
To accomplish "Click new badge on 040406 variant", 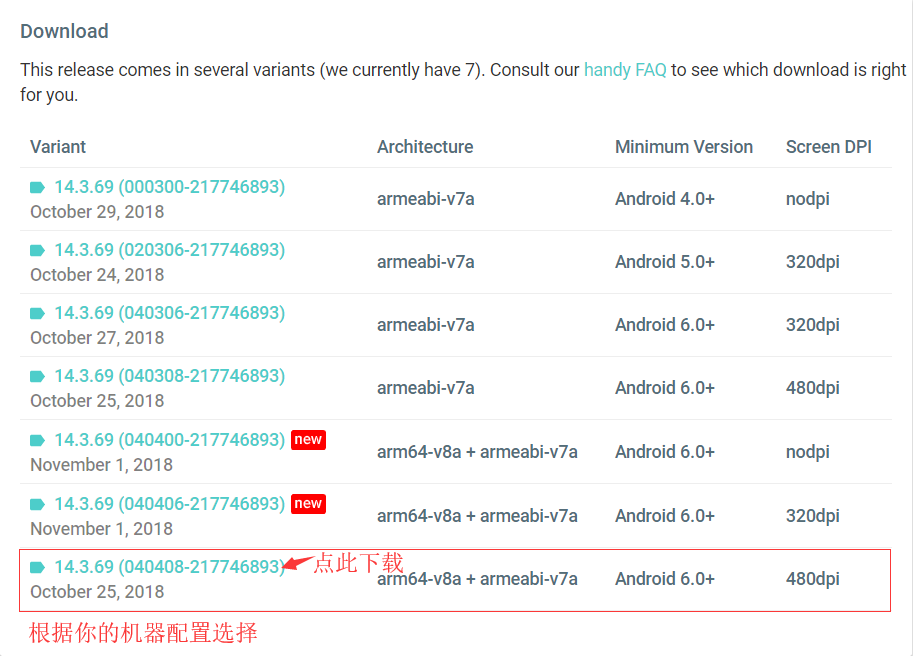I will pos(308,503).
